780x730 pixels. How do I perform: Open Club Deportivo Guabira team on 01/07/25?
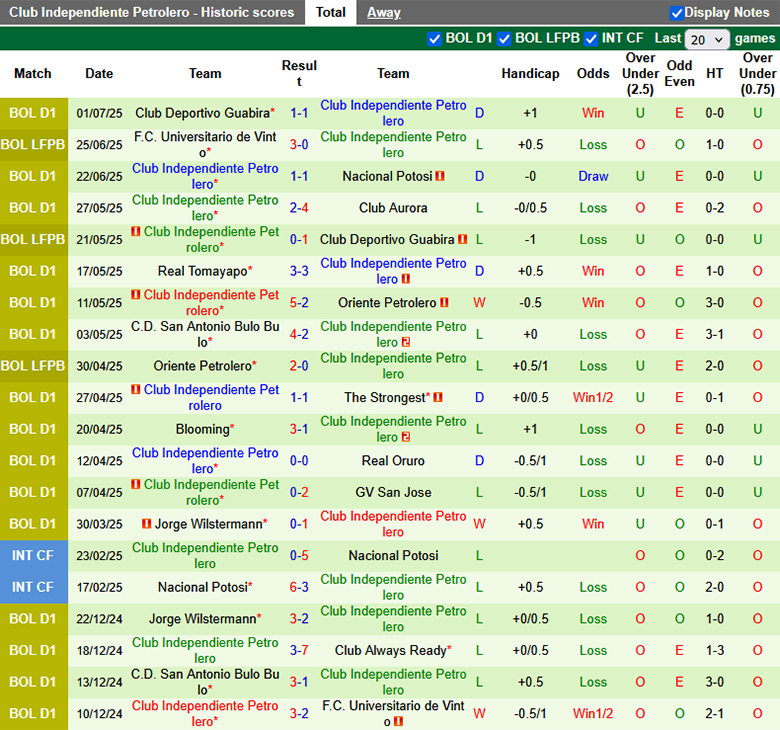point(202,113)
